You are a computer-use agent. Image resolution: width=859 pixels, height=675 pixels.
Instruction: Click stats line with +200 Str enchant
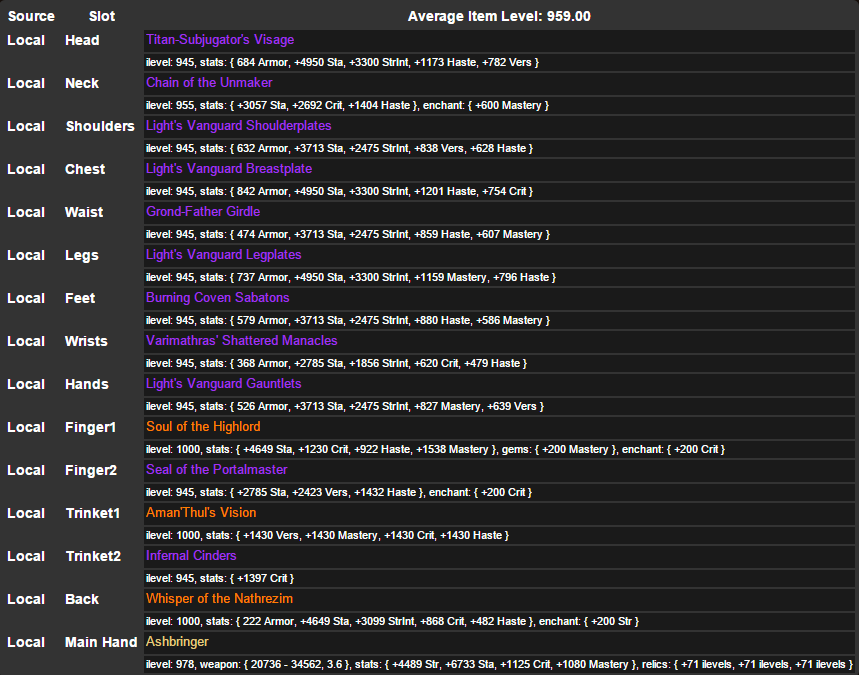click(392, 621)
